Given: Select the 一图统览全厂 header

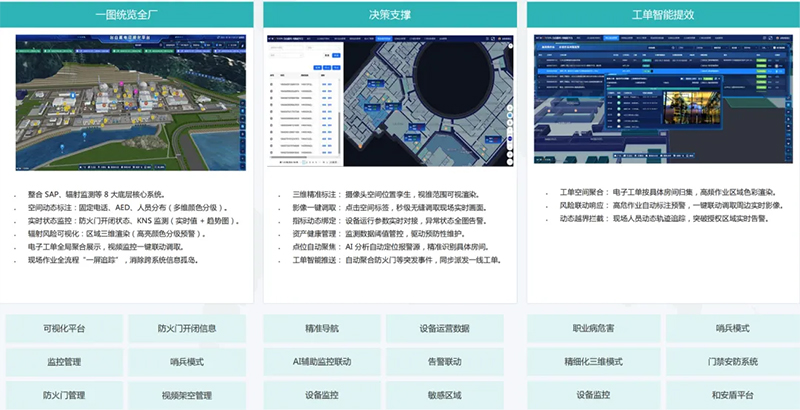Looking at the screenshot, I should [x=127, y=14].
